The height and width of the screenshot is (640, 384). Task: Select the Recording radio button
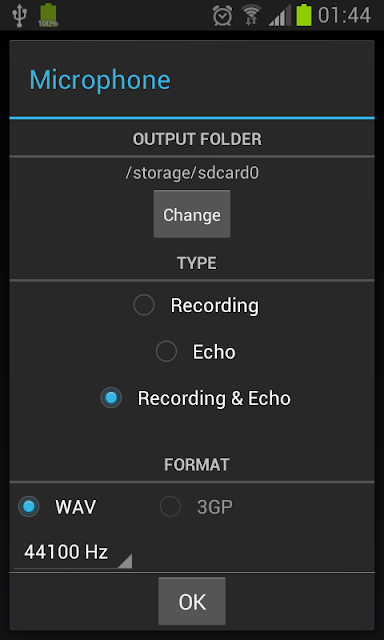pyautogui.click(x=196, y=305)
